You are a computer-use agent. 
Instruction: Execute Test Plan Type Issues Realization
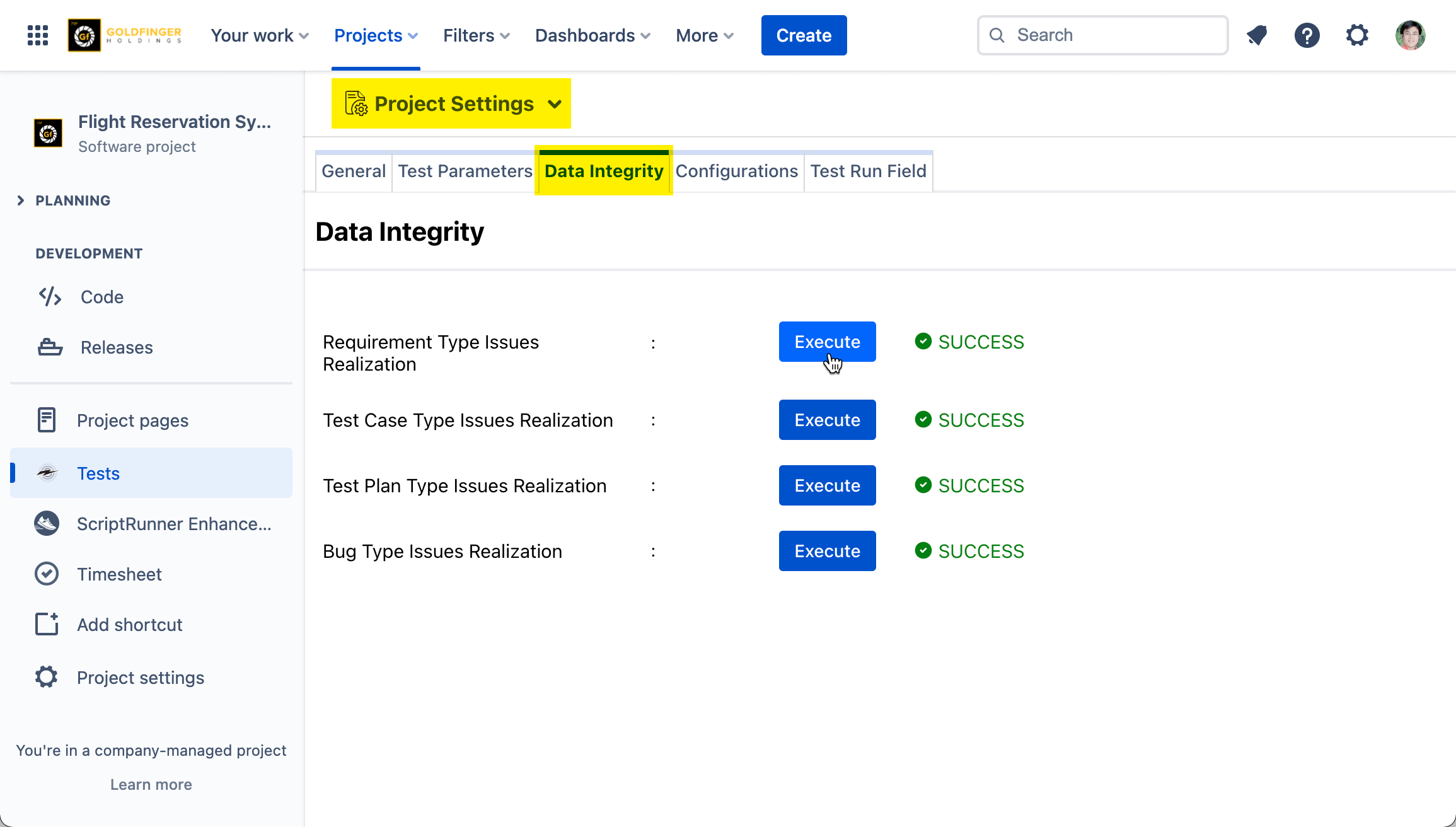pyautogui.click(x=827, y=485)
